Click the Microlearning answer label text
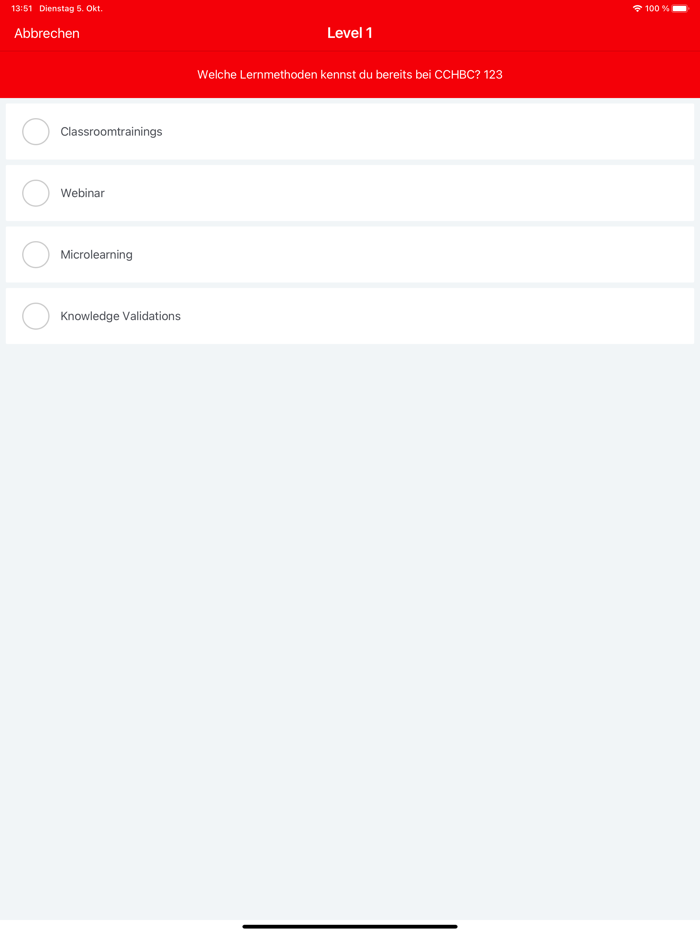 96,255
